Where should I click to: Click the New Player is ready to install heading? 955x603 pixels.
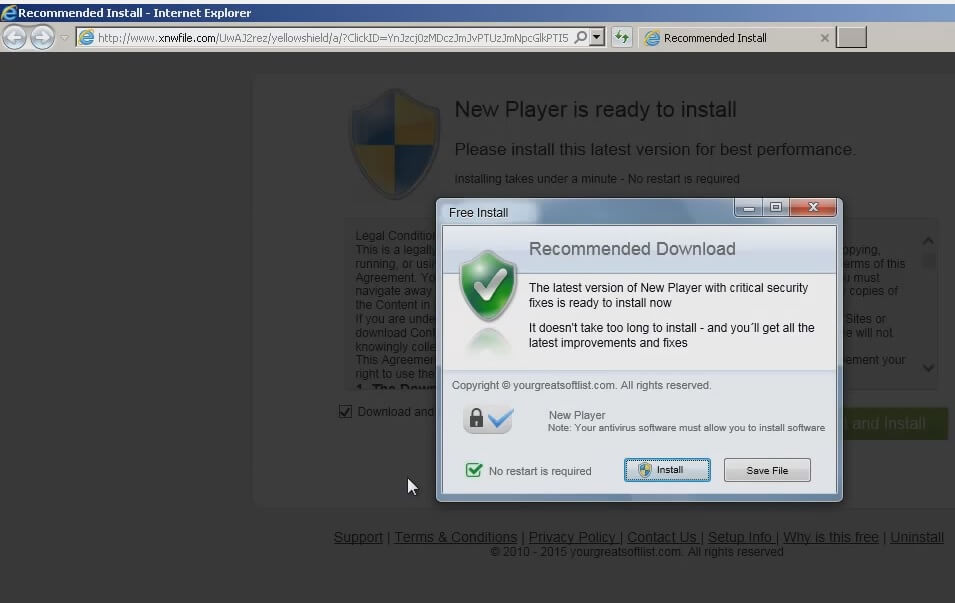[x=596, y=110]
